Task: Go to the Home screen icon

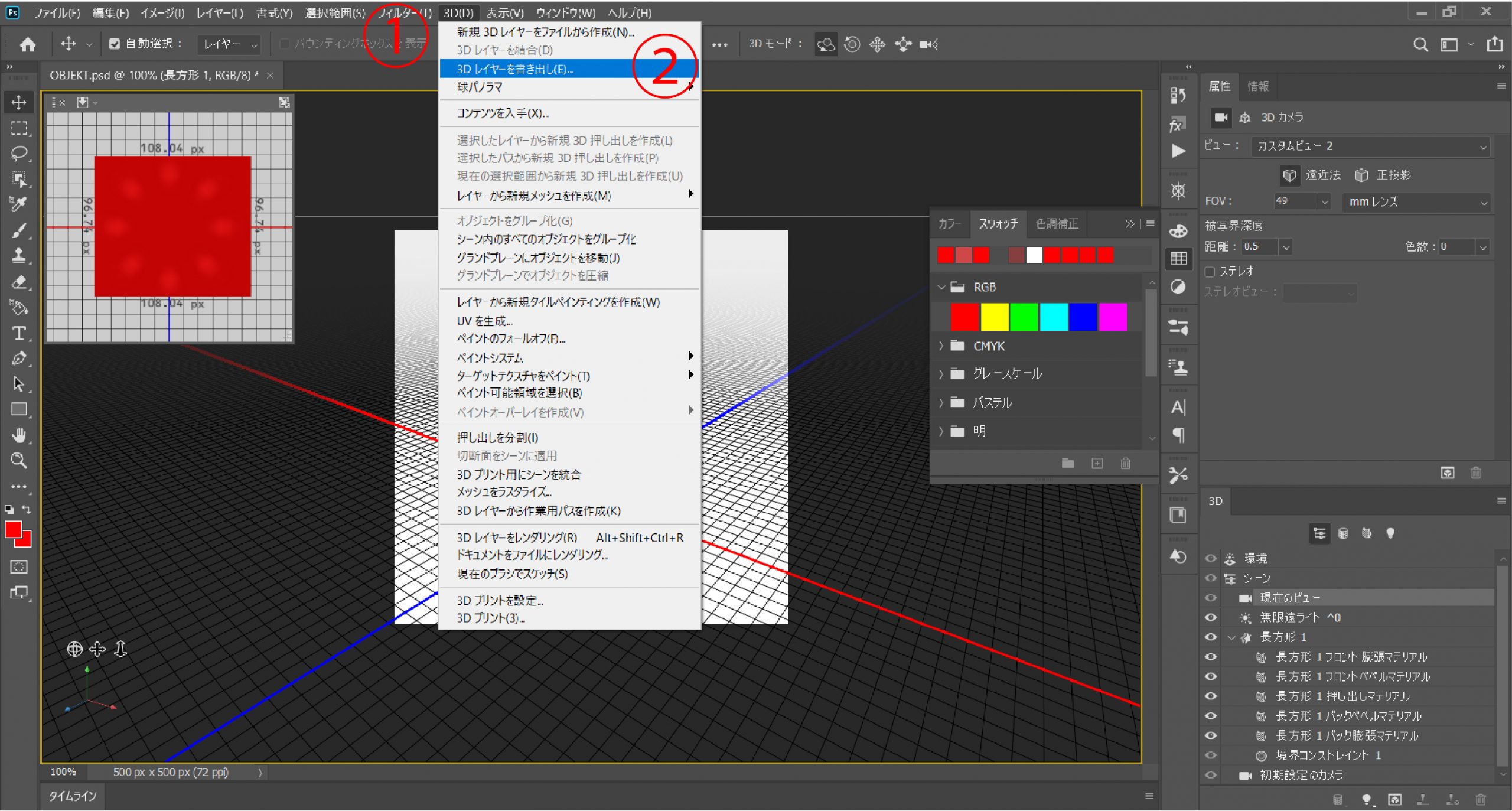Action: click(28, 44)
